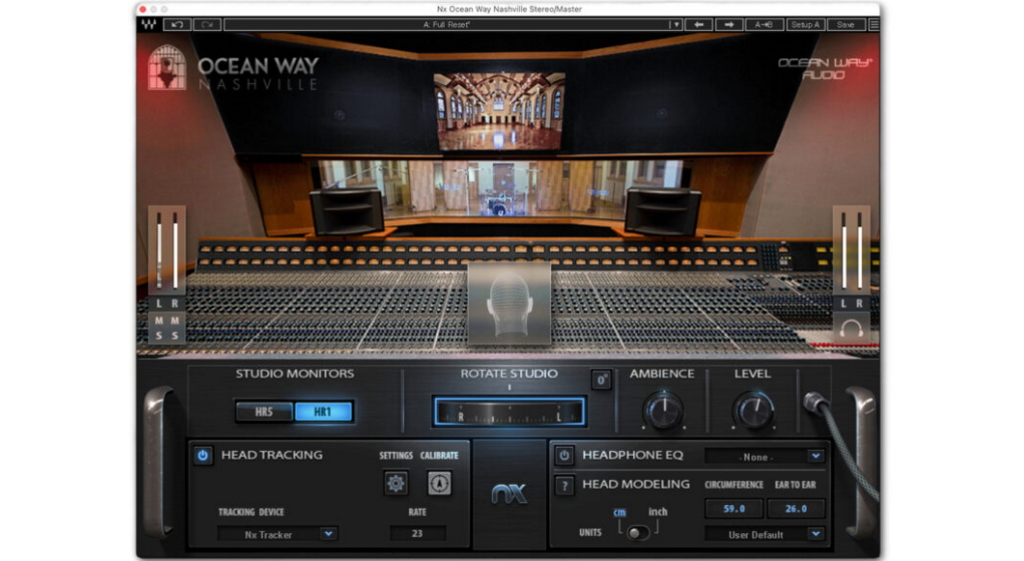The width and height of the screenshot is (1024, 561).
Task: Toggle Headphone EQ power button
Action: (x=564, y=455)
